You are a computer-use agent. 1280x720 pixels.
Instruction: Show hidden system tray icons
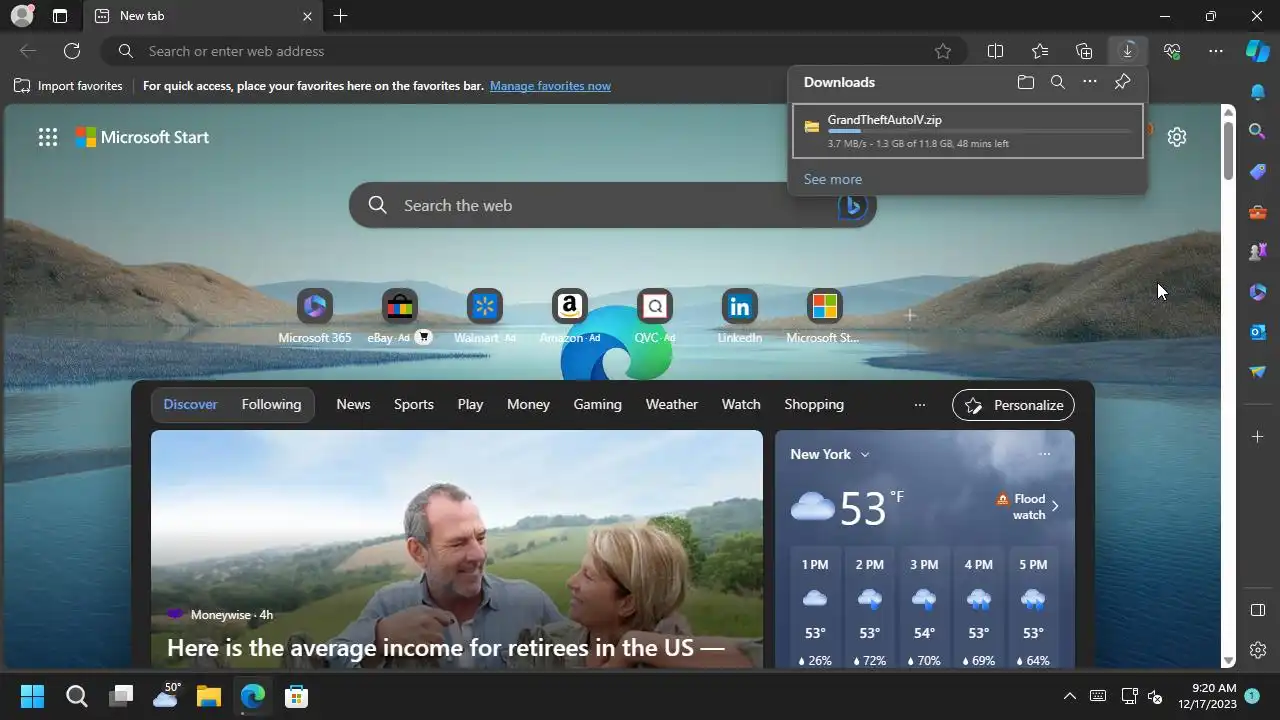1069,696
